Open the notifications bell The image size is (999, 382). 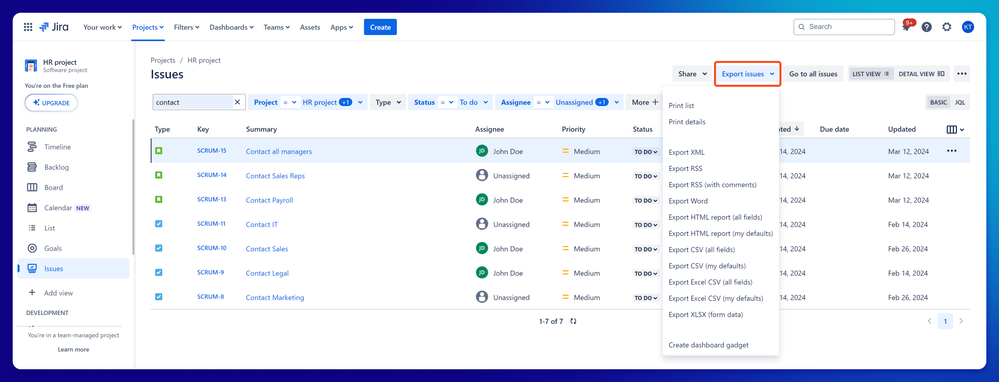point(907,27)
